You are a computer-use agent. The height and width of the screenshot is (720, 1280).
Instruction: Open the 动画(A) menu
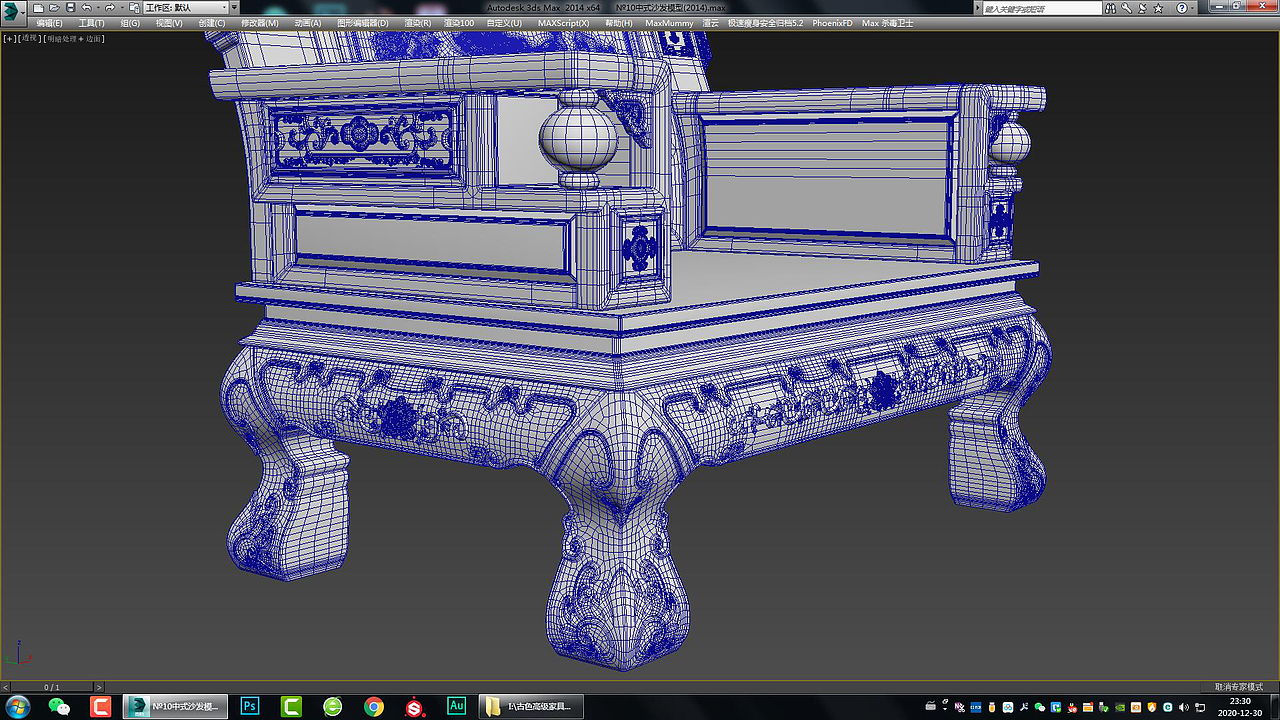[308, 23]
